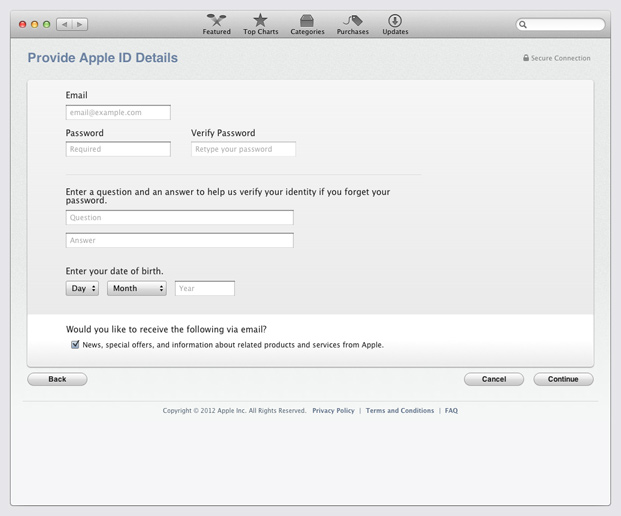Open the Purchases tag icon

[352, 20]
